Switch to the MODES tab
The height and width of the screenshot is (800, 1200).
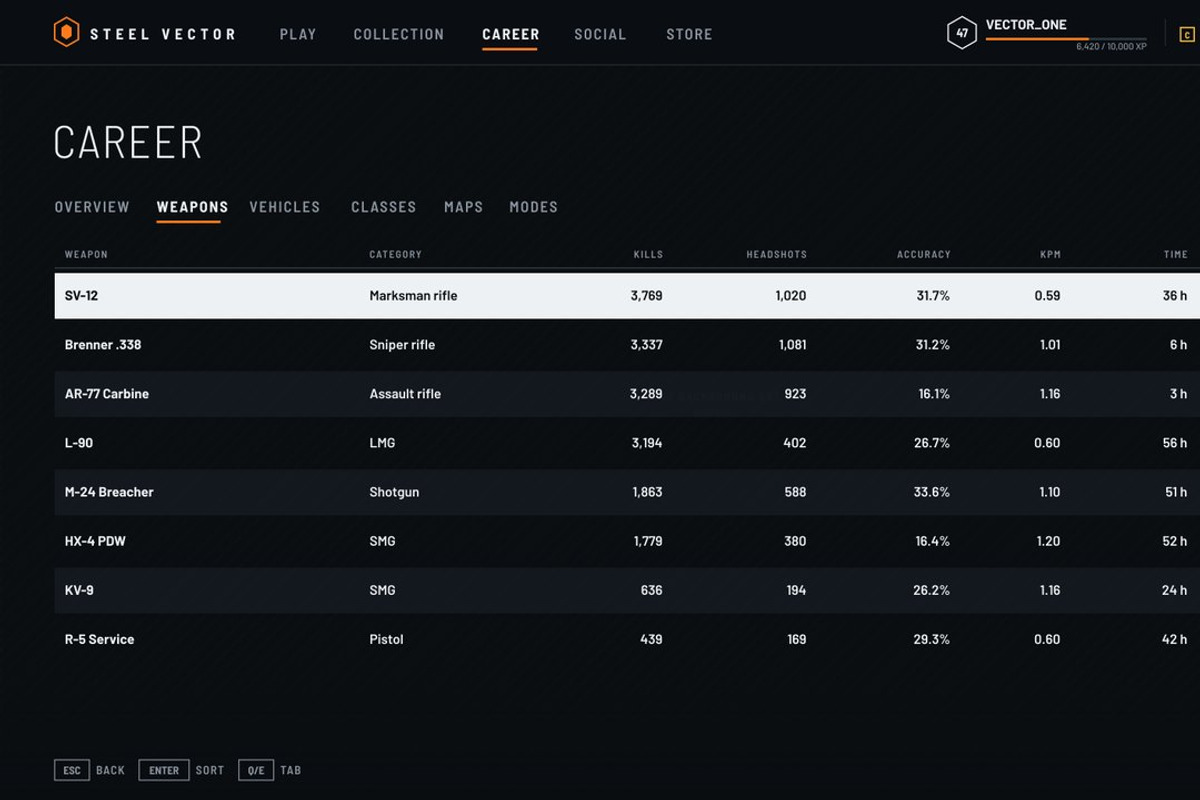pos(533,207)
